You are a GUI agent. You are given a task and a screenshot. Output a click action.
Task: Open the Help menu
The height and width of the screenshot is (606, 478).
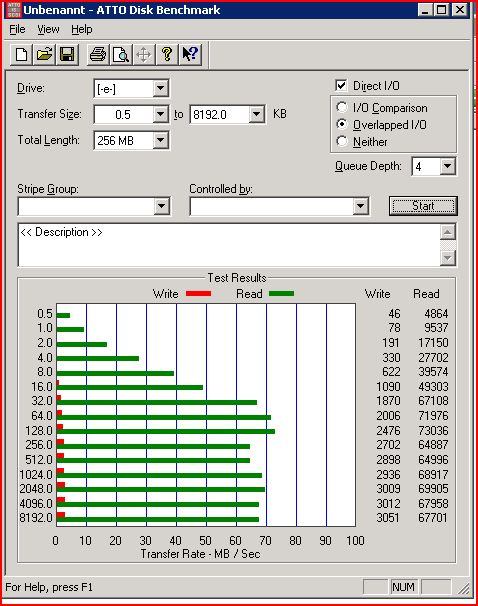(82, 29)
